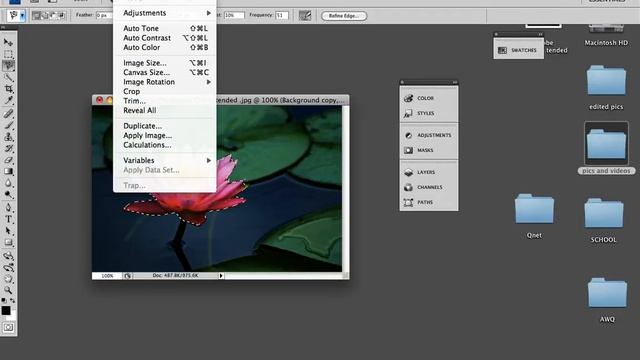This screenshot has width=640, height=360.
Task: Select the Type tool
Action: [8, 219]
